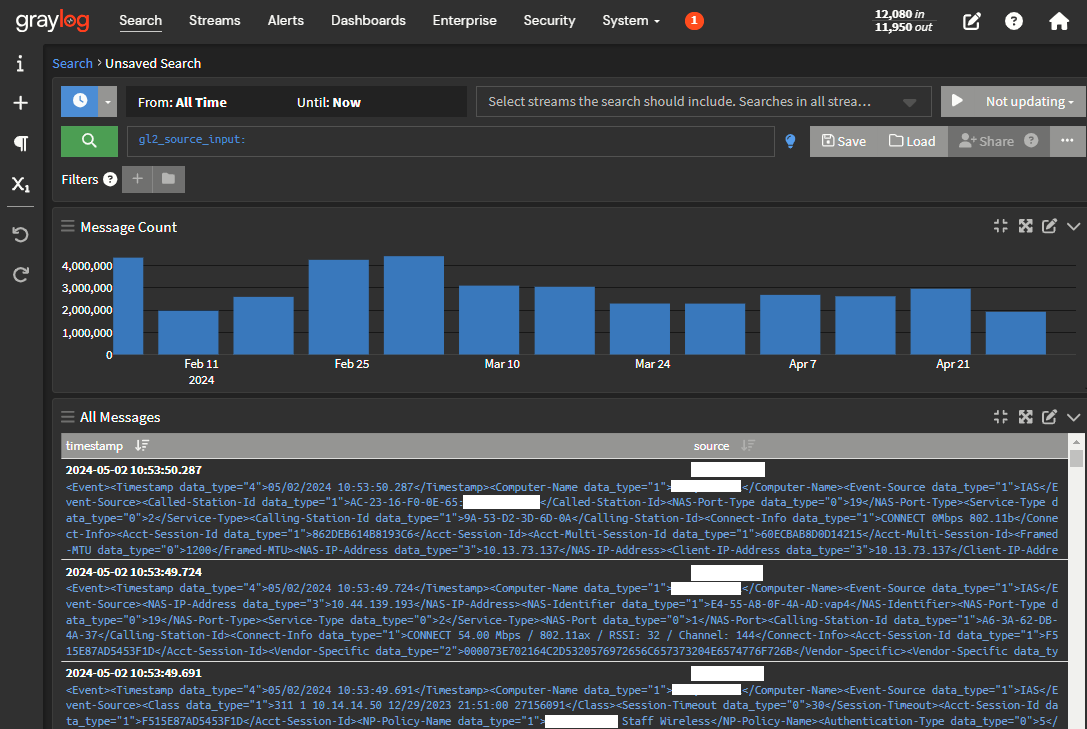Click the help question mark icon
Screen dimensions: 1087x729
coord(1014,21)
